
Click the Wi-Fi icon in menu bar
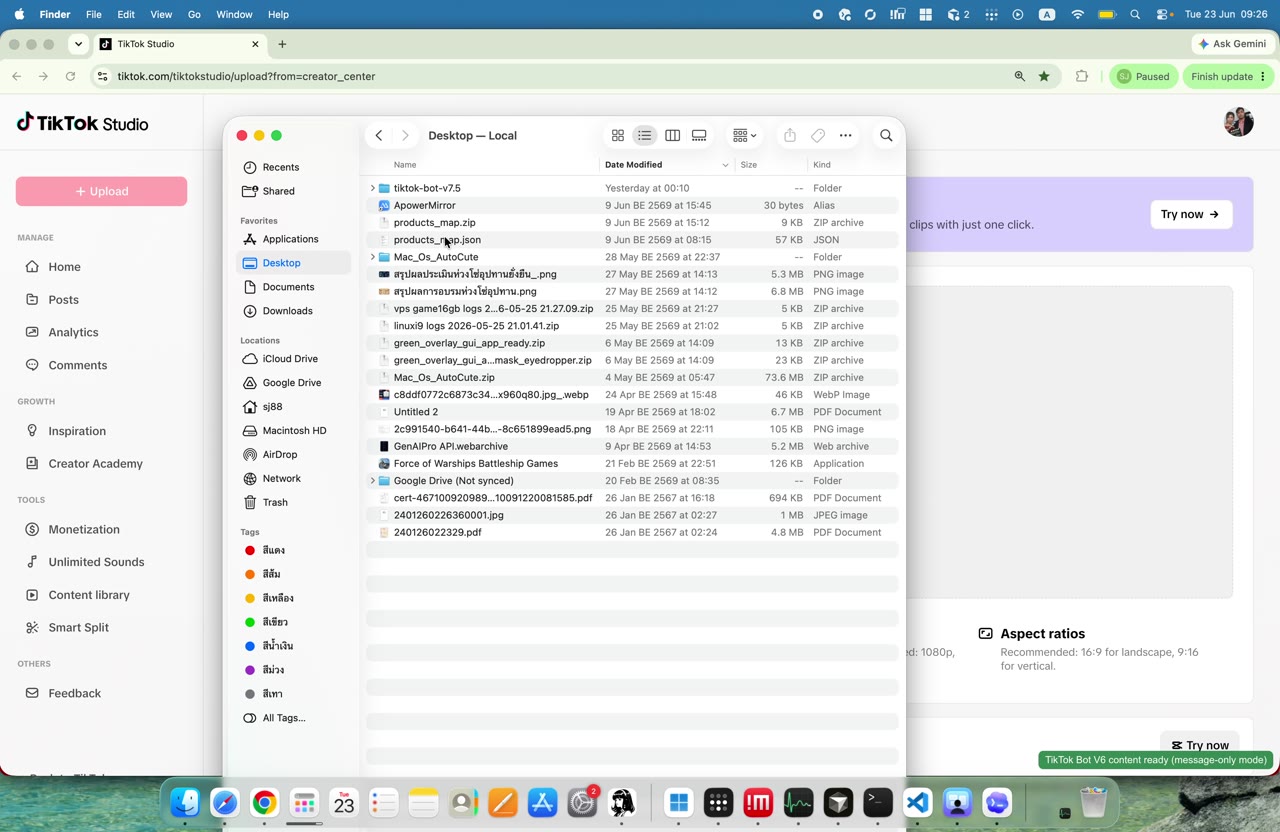(x=1077, y=15)
